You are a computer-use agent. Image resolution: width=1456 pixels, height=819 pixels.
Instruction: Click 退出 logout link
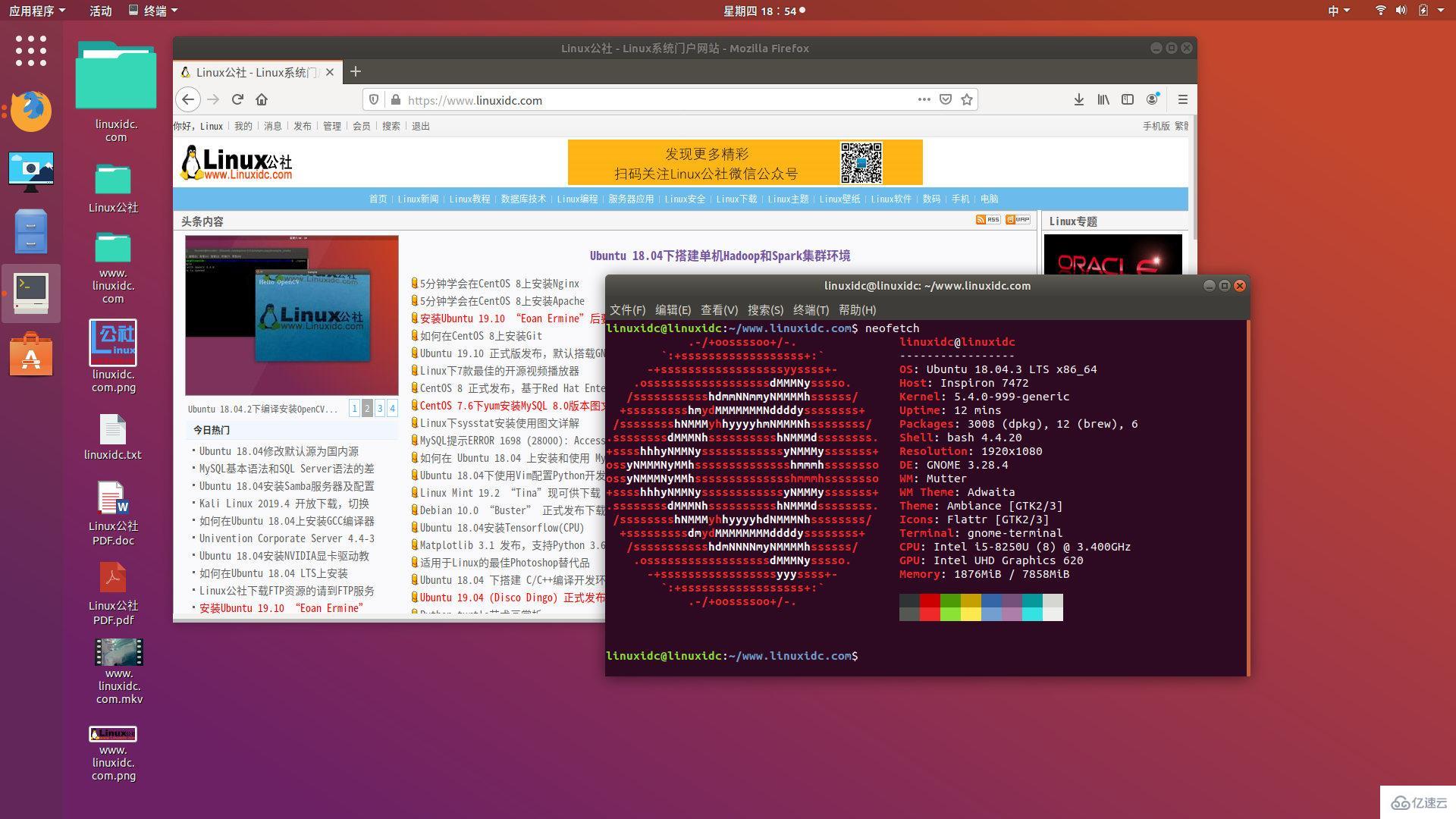tap(420, 126)
